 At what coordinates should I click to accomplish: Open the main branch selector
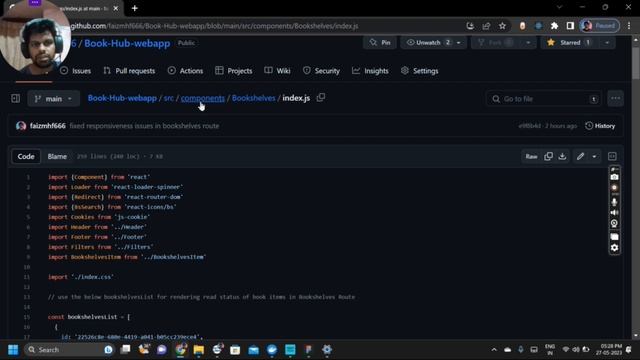[53, 99]
